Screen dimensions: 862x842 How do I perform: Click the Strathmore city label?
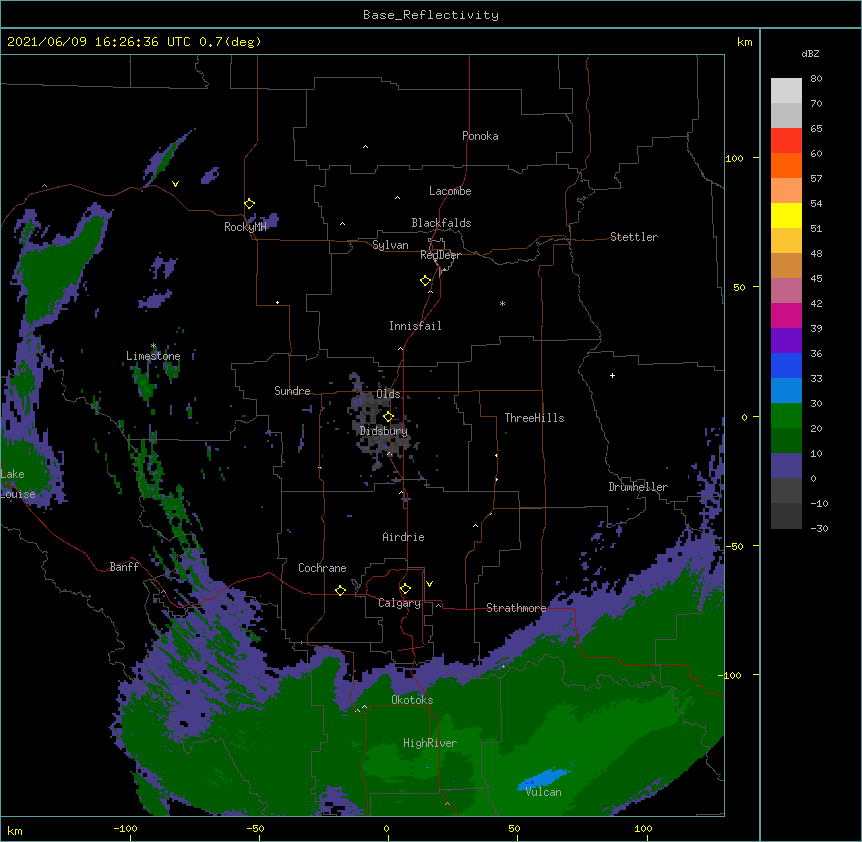coord(516,608)
